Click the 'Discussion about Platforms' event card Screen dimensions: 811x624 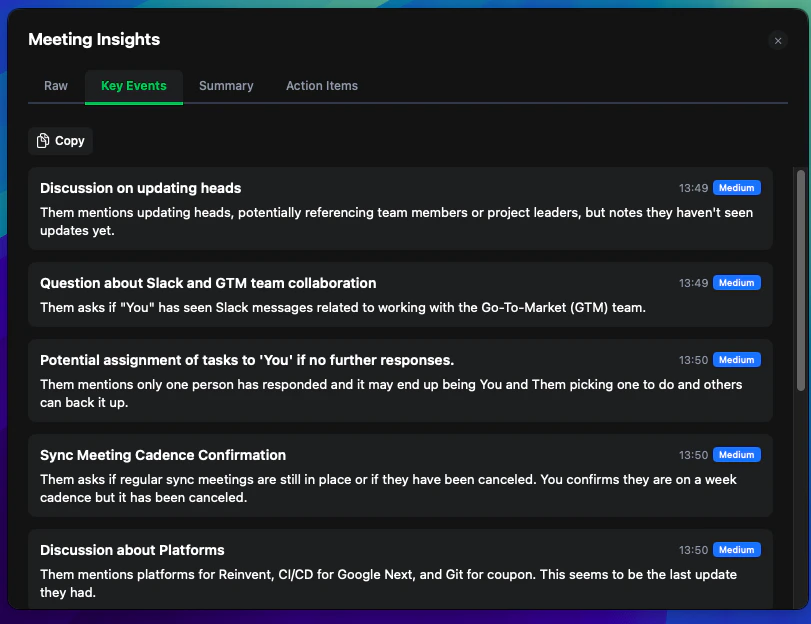pos(400,570)
